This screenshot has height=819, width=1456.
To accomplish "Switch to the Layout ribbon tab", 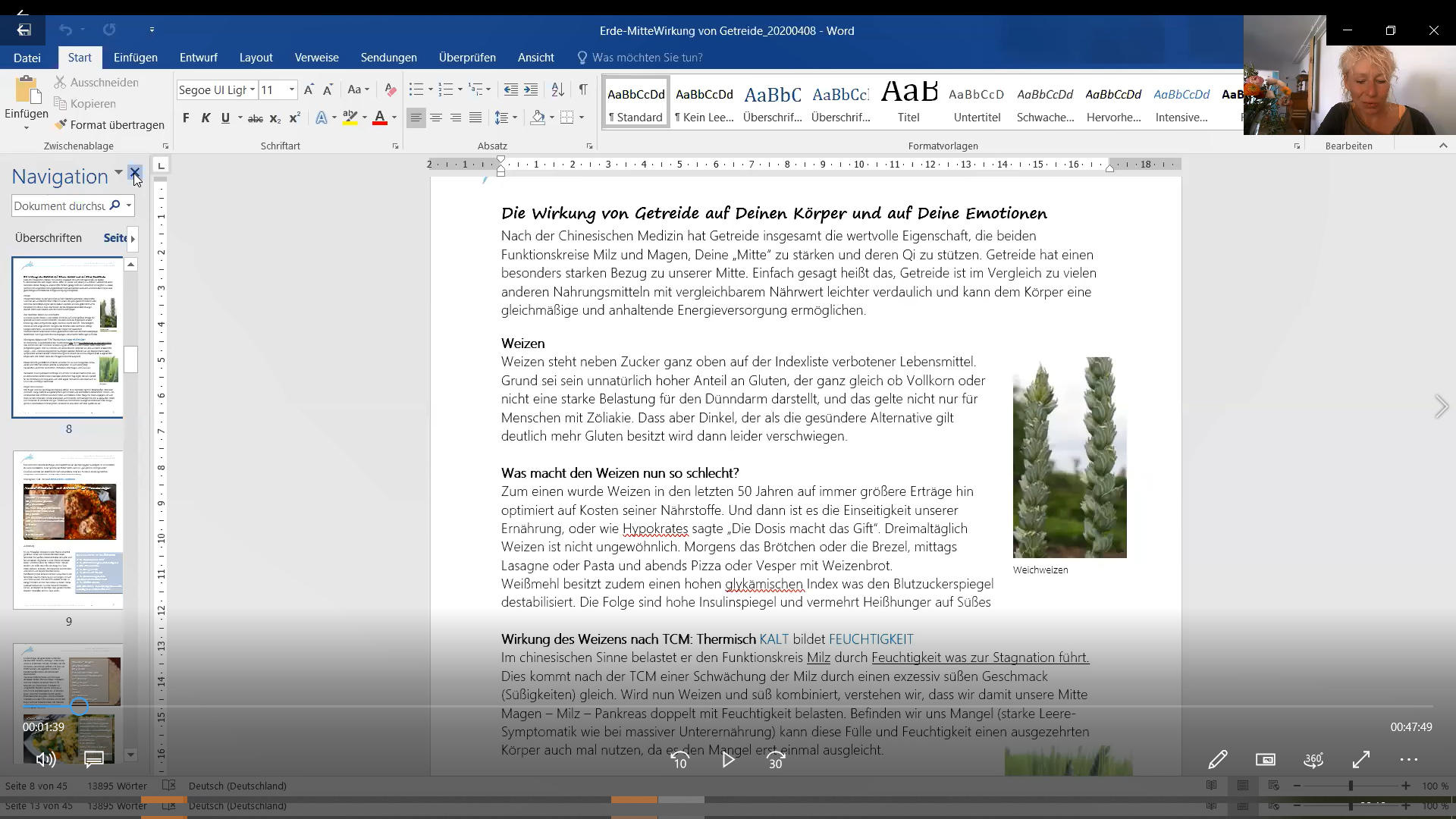I will (x=256, y=58).
